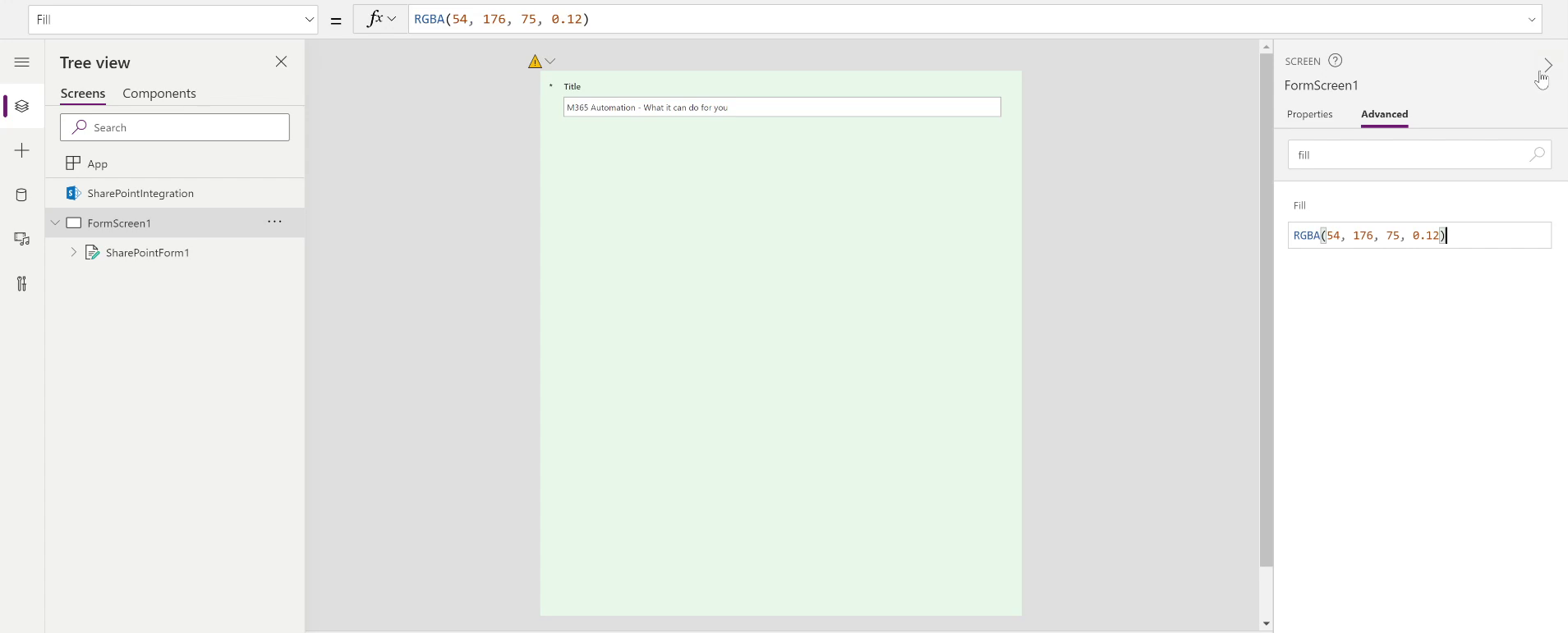Click the Title input on the canvas
This screenshot has height=633, width=1568.
[782, 107]
